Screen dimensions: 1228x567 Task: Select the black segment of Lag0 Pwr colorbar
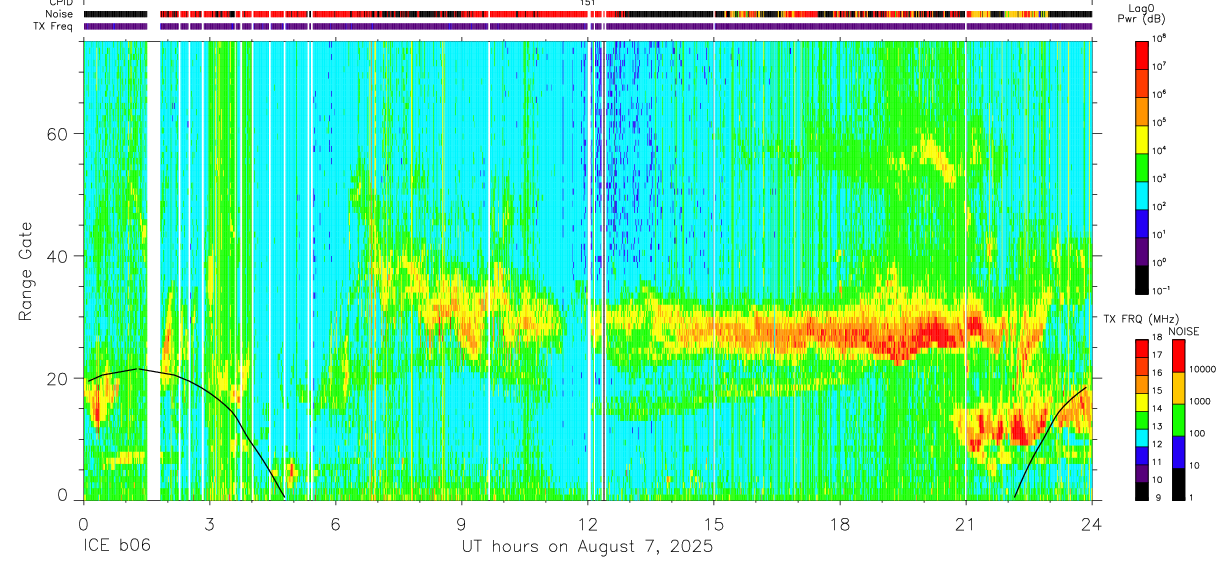(x=1142, y=278)
